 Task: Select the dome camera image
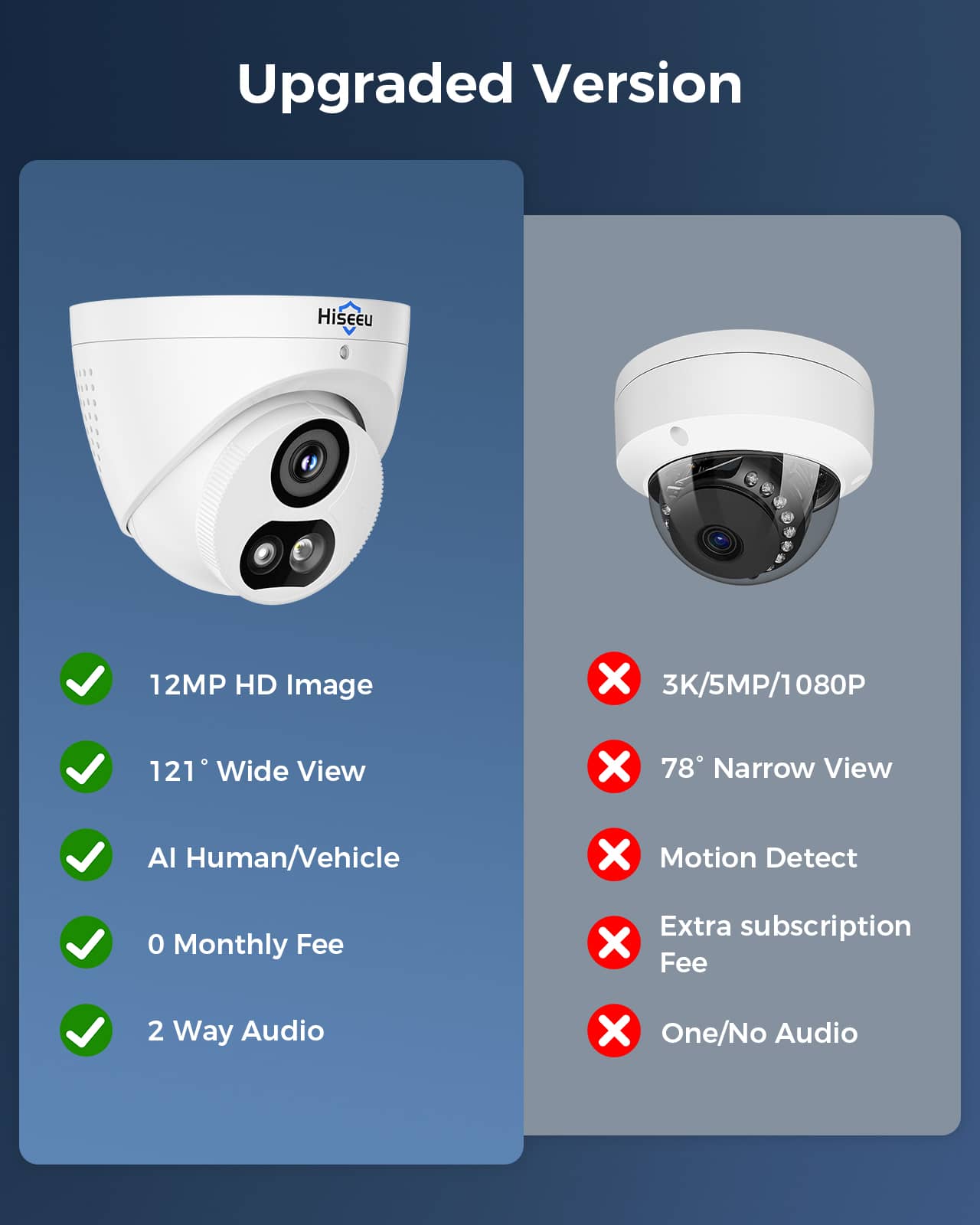coord(744,457)
